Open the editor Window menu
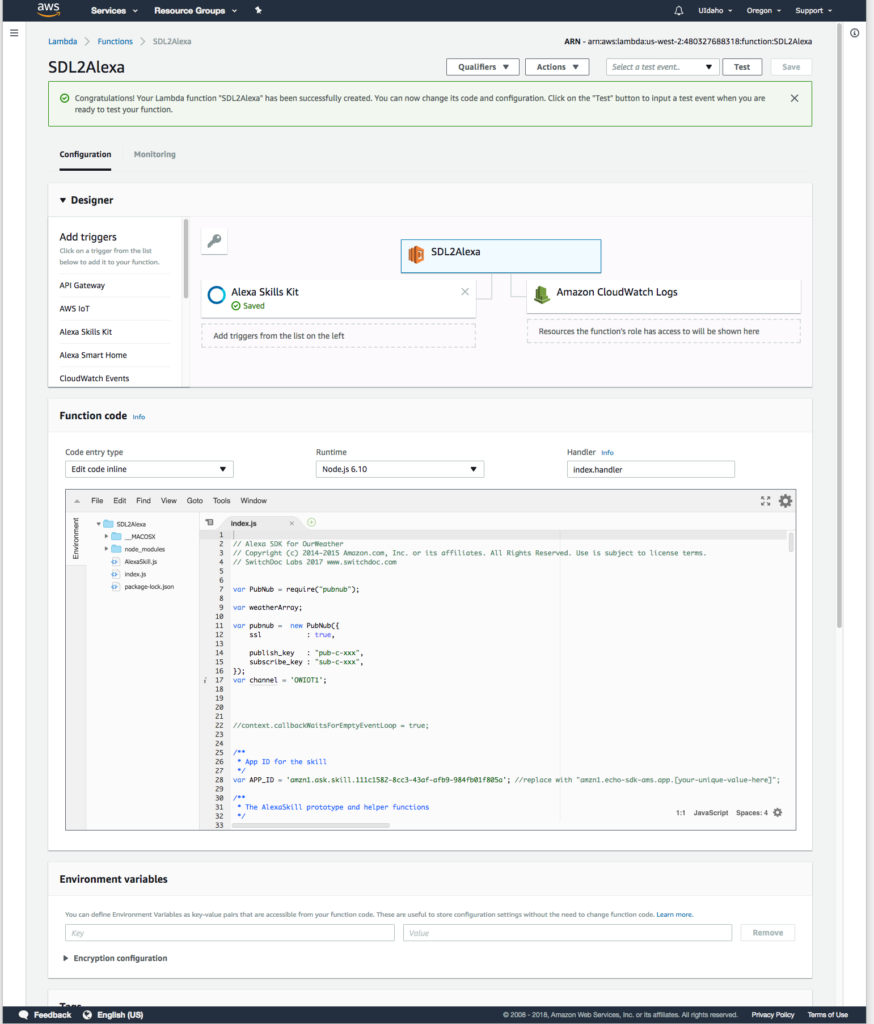Screen dimensions: 874x1024 click(253, 501)
